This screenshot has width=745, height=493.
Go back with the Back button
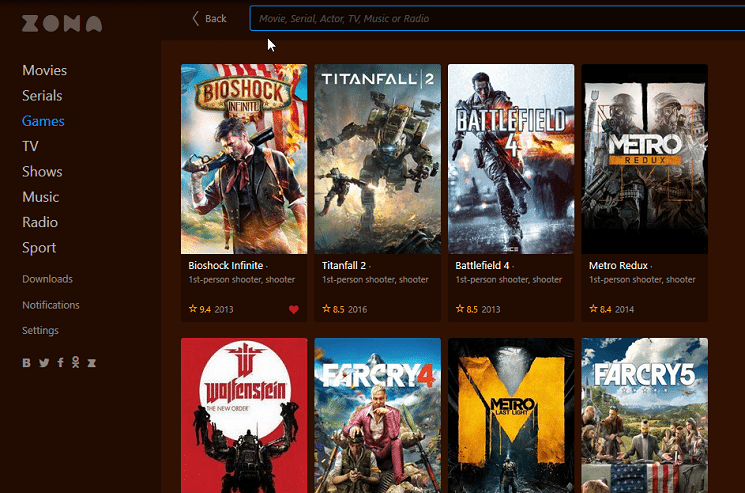coord(209,19)
